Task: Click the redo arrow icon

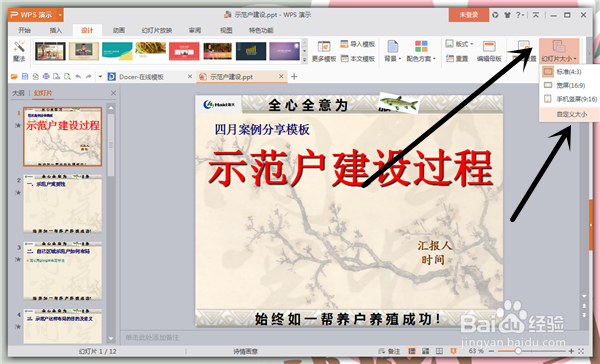Action: 88,77
